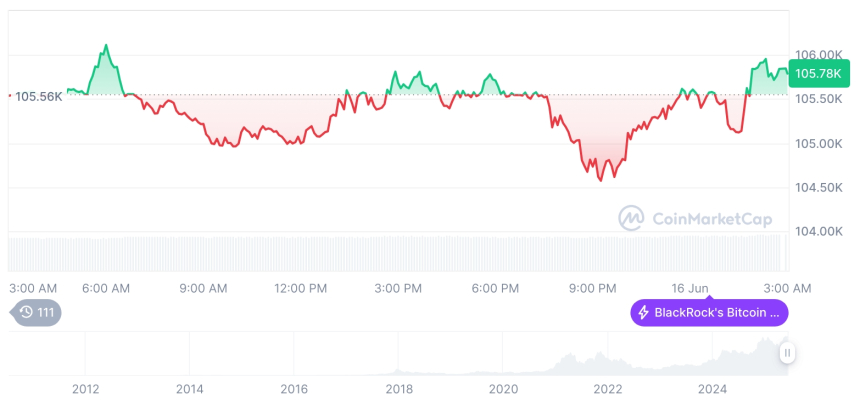
Task: Jump to 2018 on the history timeline
Action: pyautogui.click(x=399, y=389)
